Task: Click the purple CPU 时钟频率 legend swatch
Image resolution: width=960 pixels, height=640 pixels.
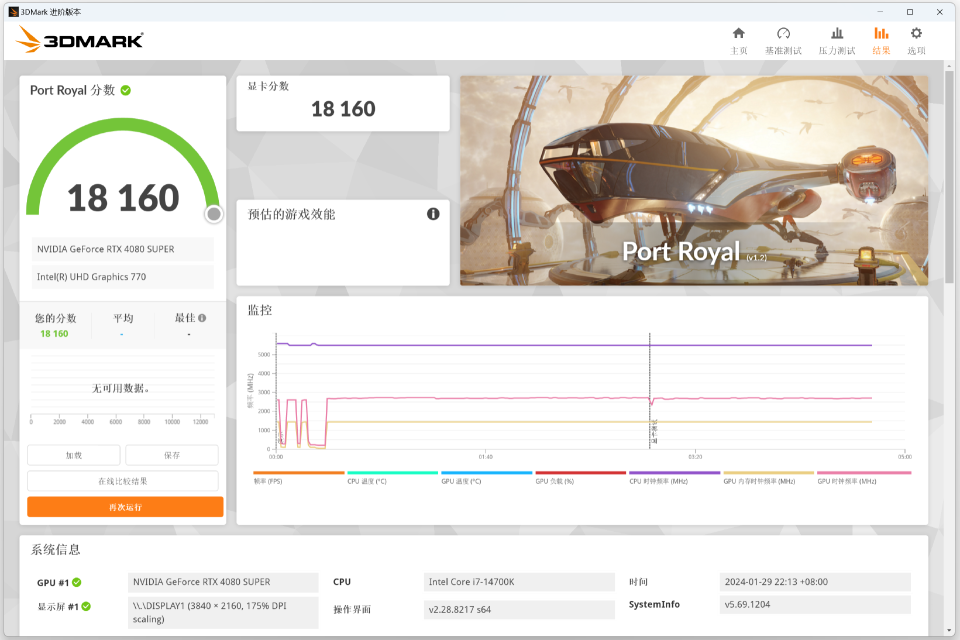Action: tap(674, 473)
